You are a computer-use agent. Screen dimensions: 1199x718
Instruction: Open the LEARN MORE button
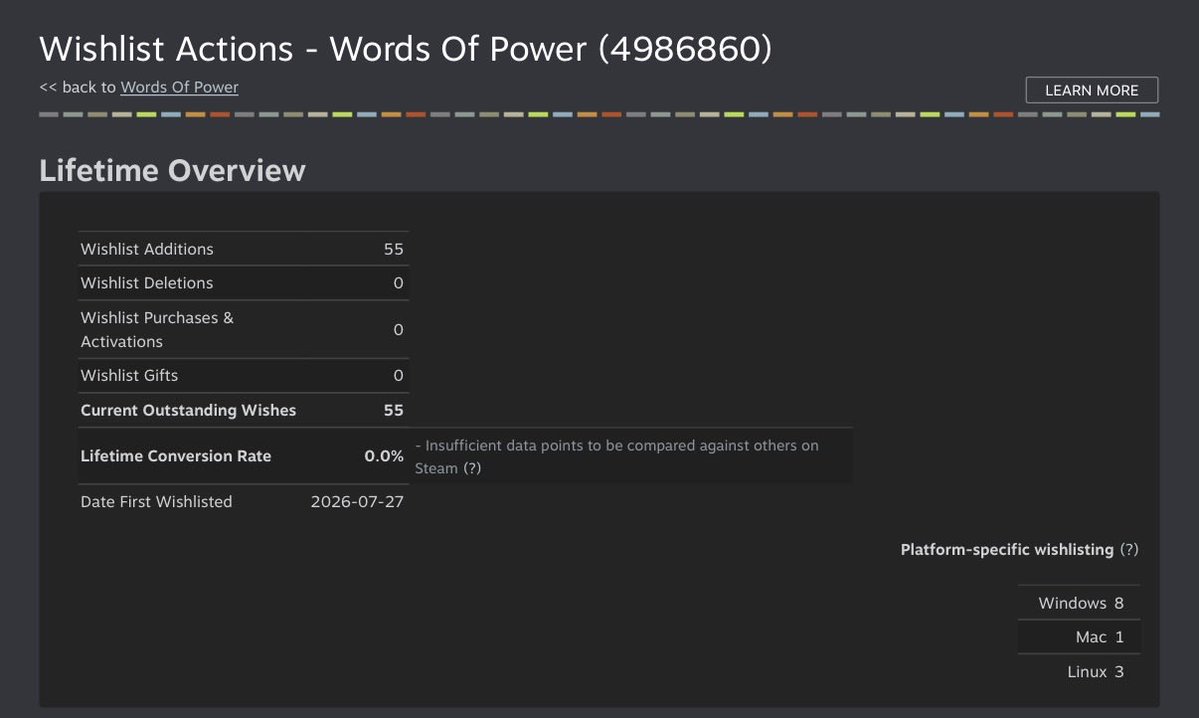[1091, 90]
